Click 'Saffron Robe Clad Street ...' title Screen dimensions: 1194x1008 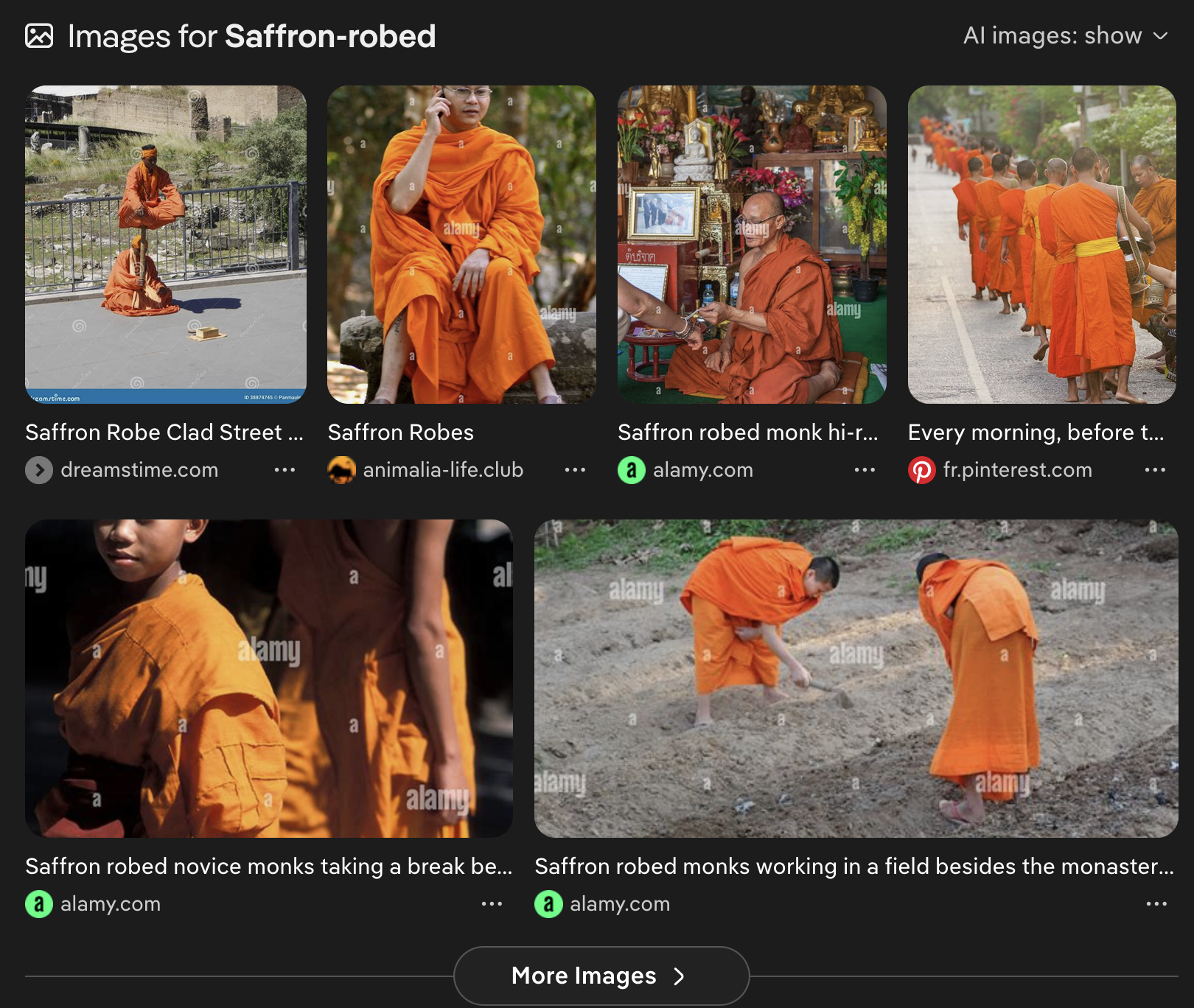tap(164, 433)
